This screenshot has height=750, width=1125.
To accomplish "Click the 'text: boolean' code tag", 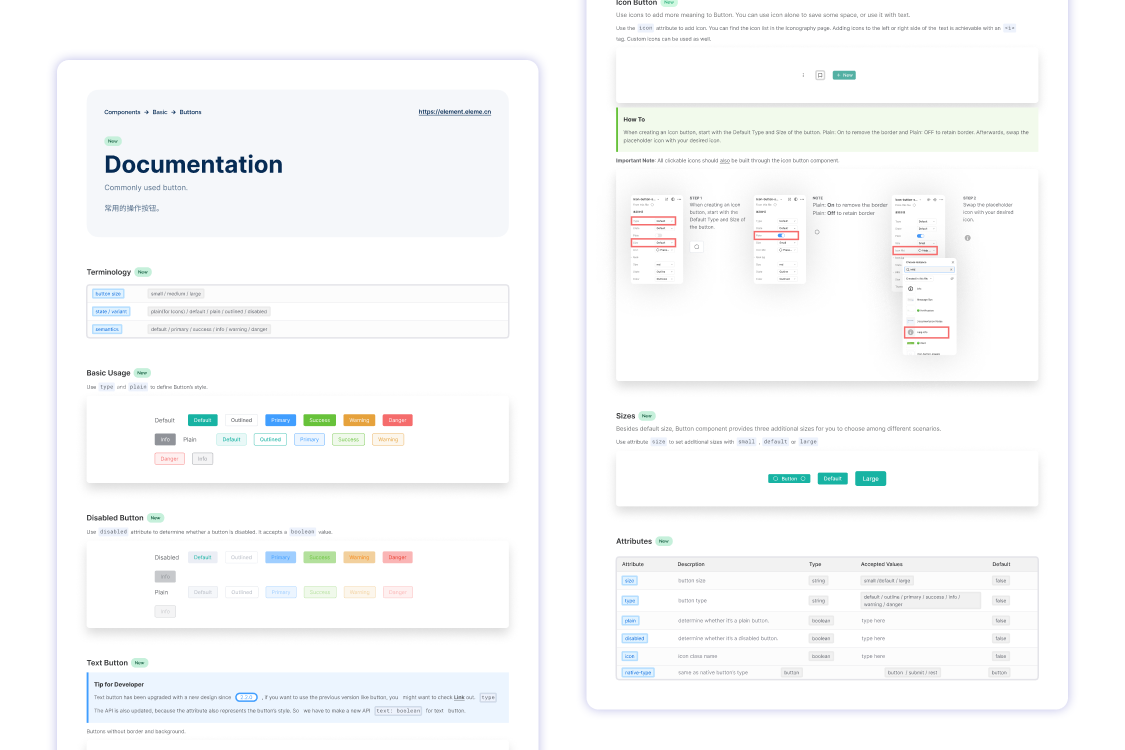I will pos(398,711).
